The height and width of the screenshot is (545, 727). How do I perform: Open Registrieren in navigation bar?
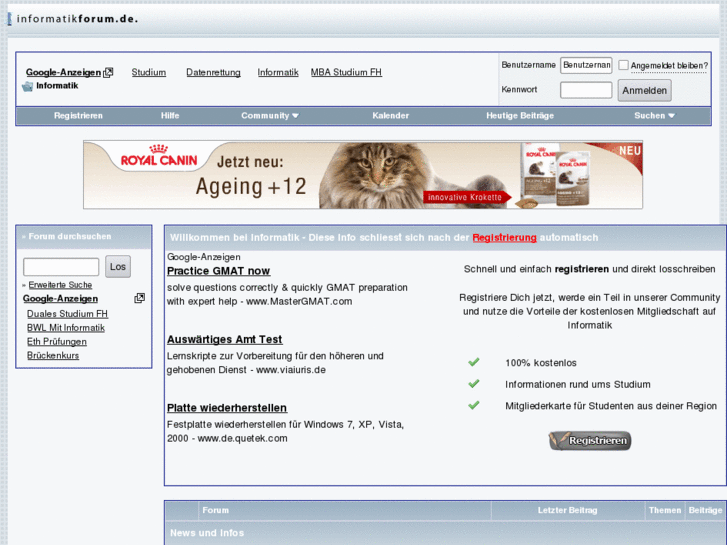[78, 115]
